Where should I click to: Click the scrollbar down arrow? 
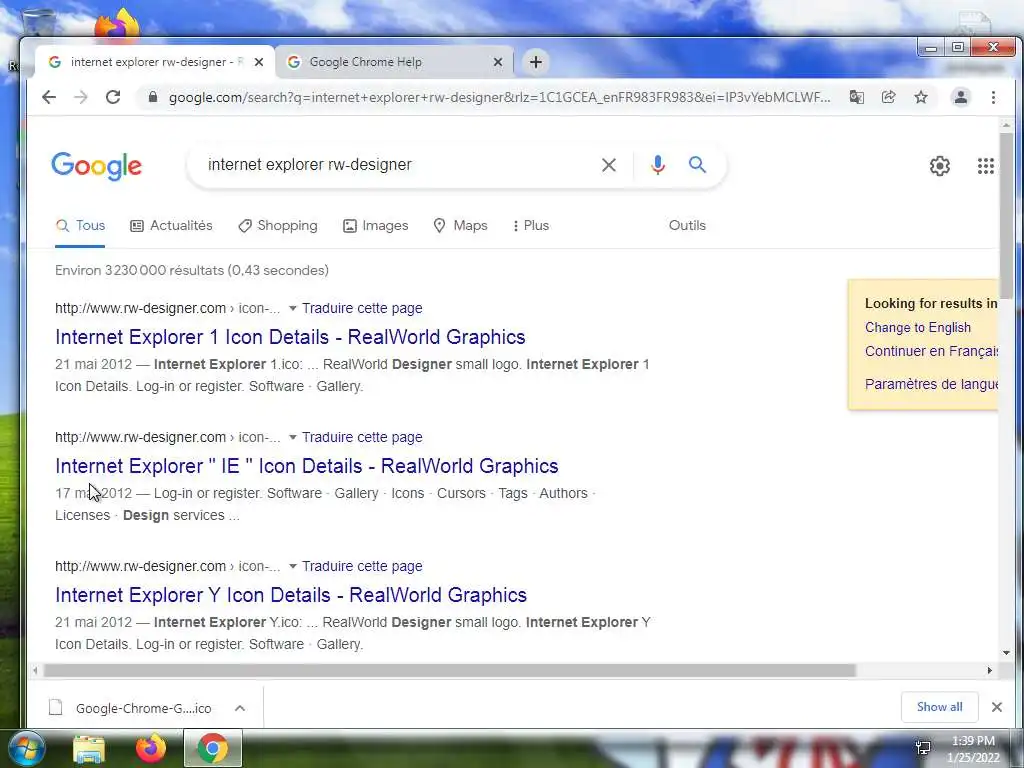click(x=1006, y=653)
